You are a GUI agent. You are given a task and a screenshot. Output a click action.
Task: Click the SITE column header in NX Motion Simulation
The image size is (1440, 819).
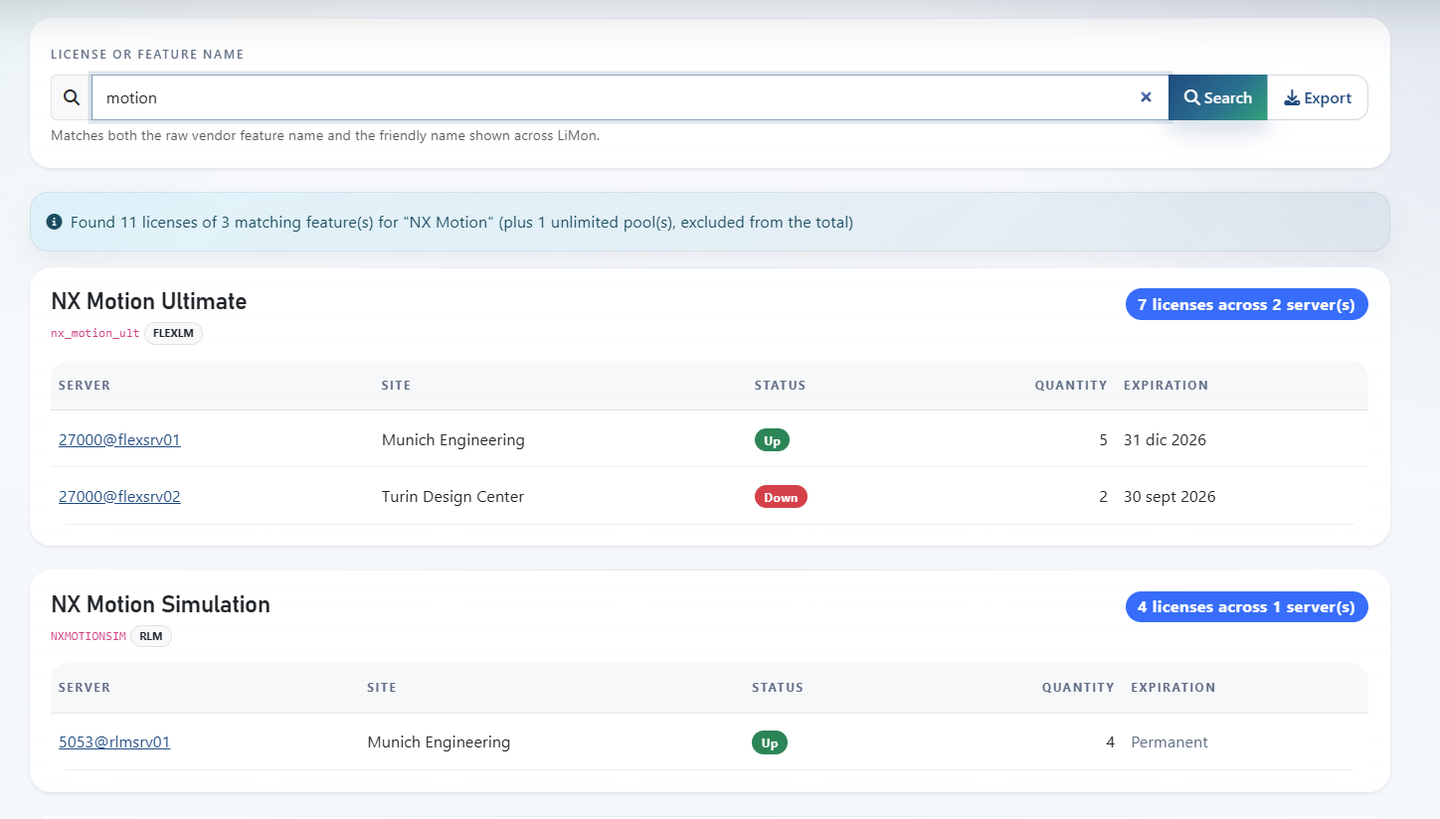[382, 687]
